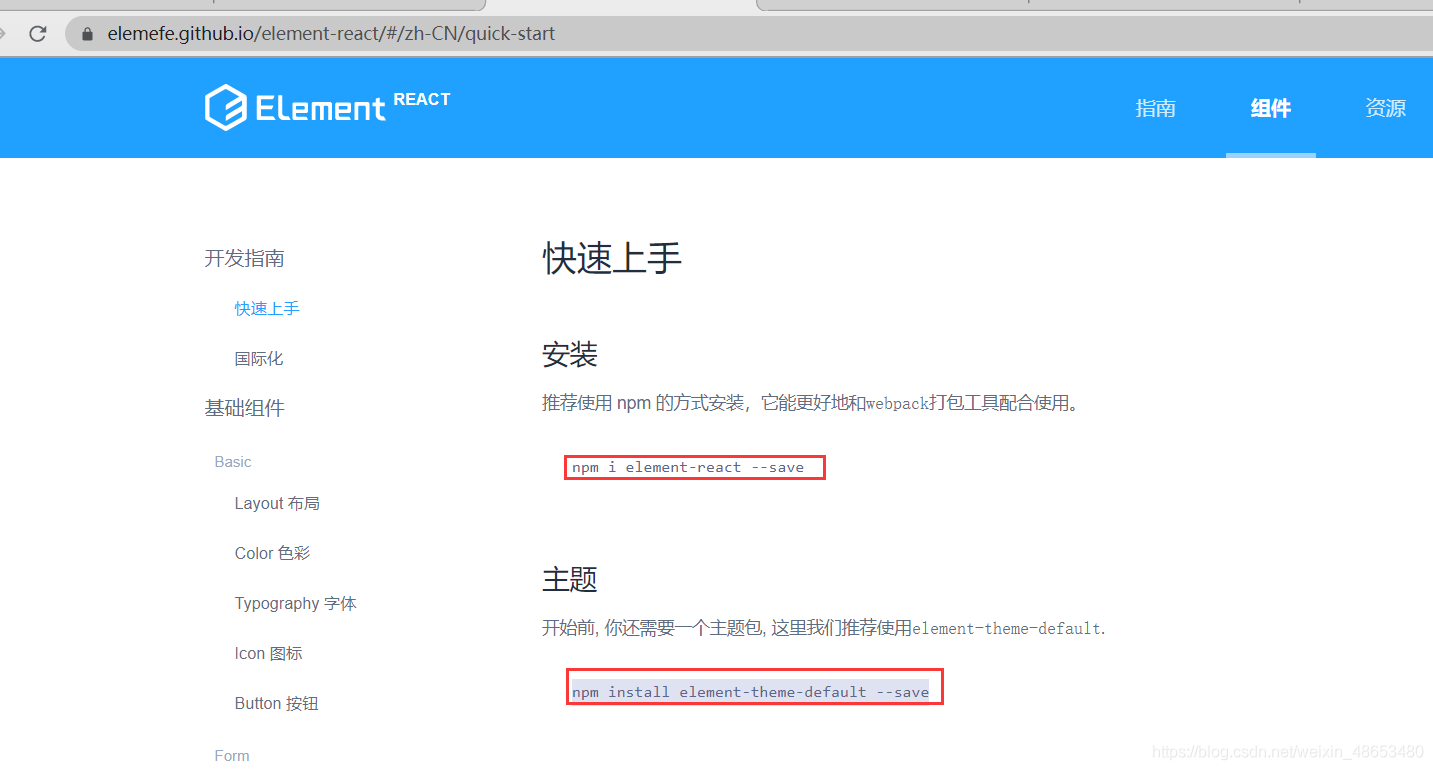This screenshot has width=1433, height=770.
Task: Open Icon 图标 component page
Action: pyautogui.click(x=268, y=653)
